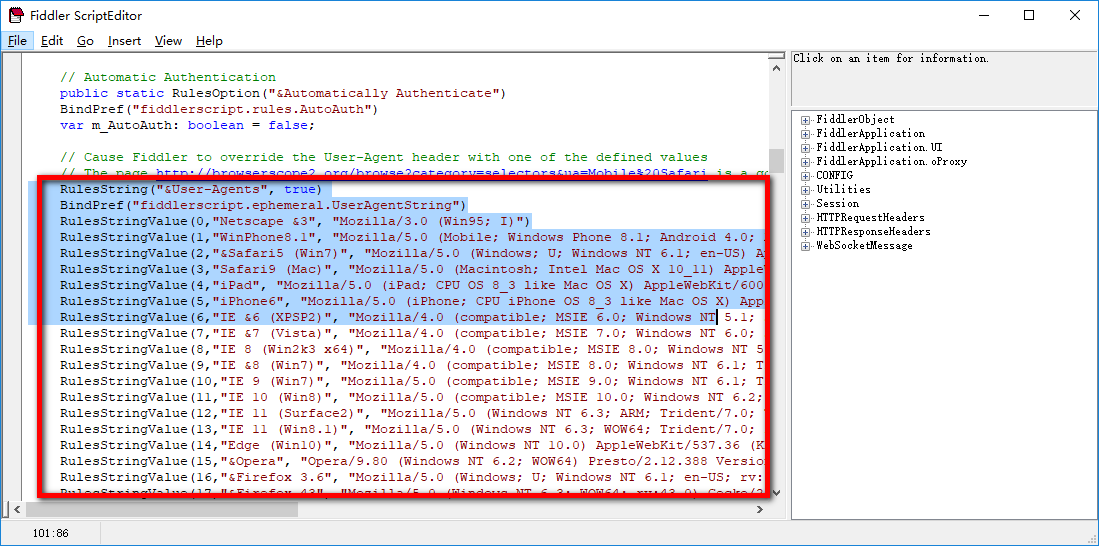Open the File menu
The height and width of the screenshot is (546, 1099).
tap(18, 41)
